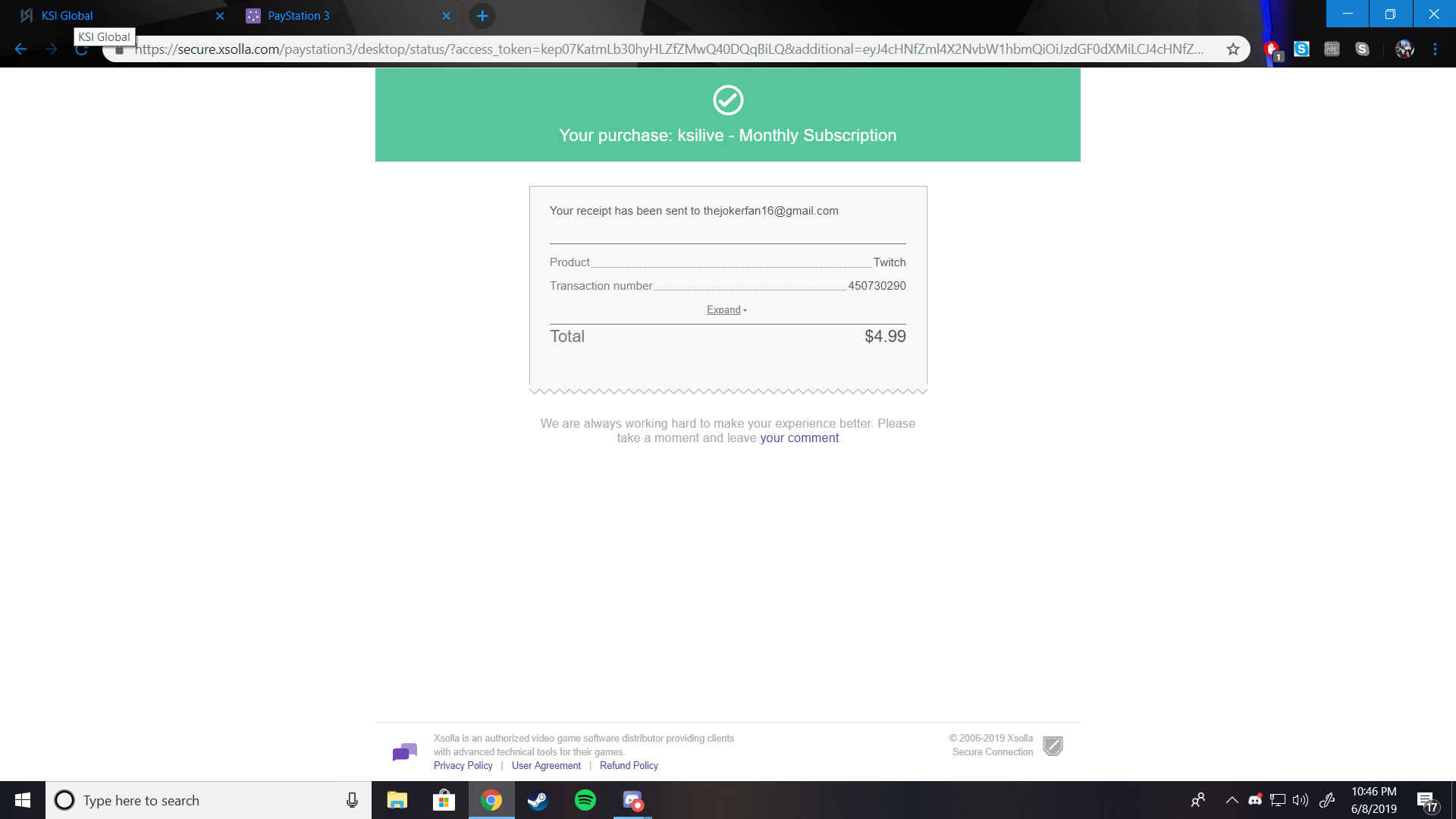Screen dimensions: 1456x819
Task: Click the Type here to search box
Action: point(209,800)
